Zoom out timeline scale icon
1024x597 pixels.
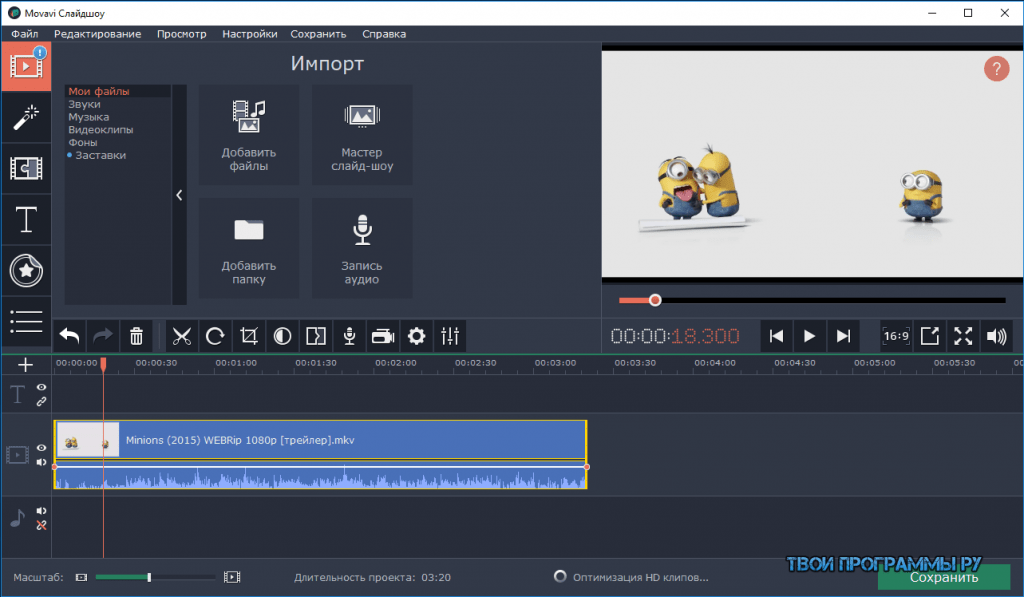[x=81, y=577]
